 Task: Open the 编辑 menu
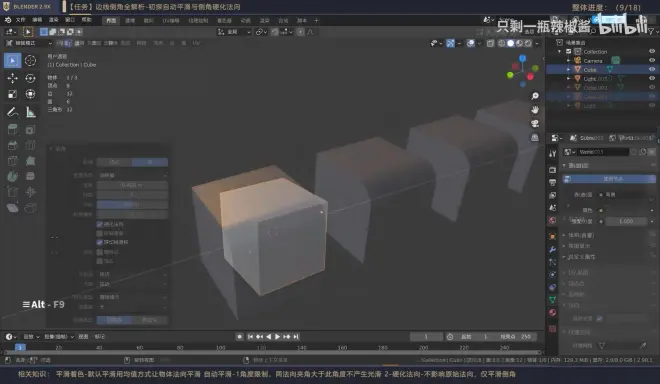click(37, 20)
